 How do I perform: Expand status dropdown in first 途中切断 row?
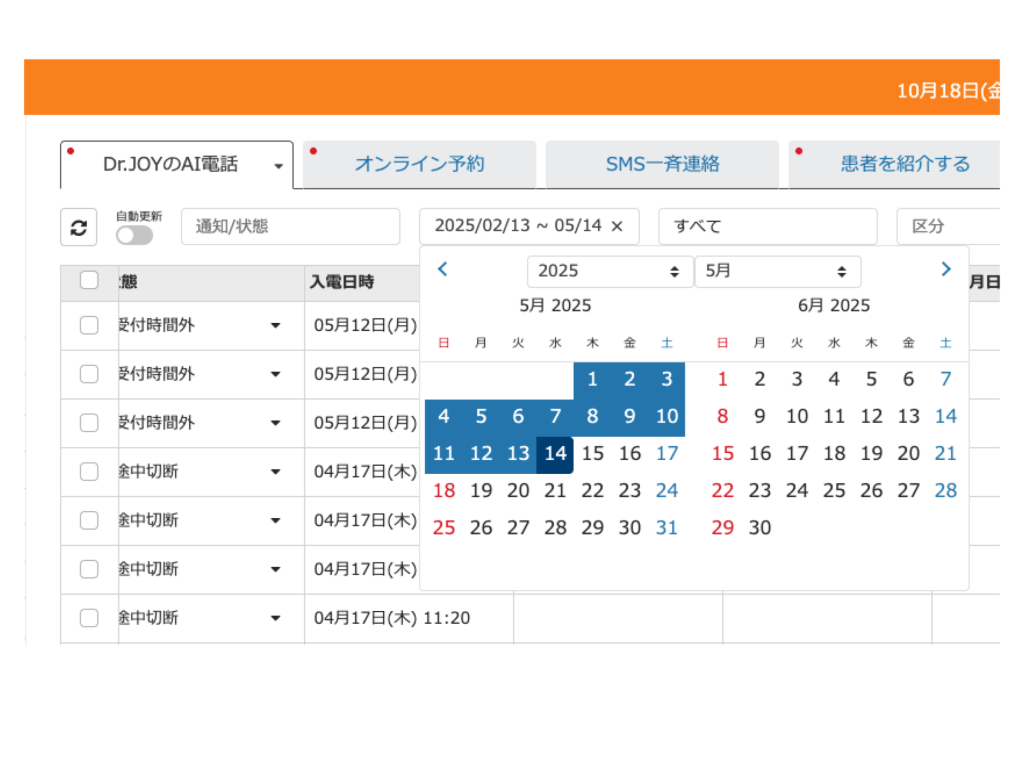275,472
